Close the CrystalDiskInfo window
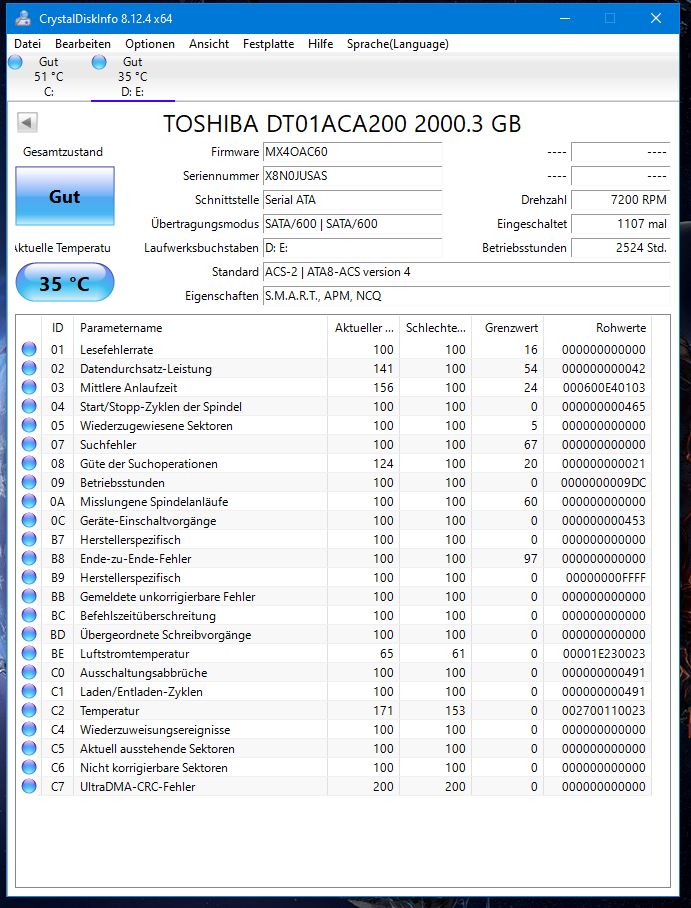Viewport: 691px width, 908px height. [x=656, y=19]
